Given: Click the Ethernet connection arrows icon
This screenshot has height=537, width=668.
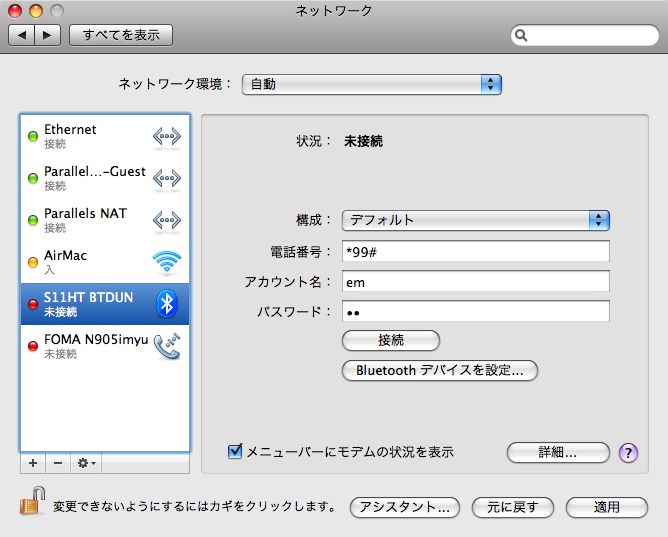Looking at the screenshot, I should click(x=167, y=136).
